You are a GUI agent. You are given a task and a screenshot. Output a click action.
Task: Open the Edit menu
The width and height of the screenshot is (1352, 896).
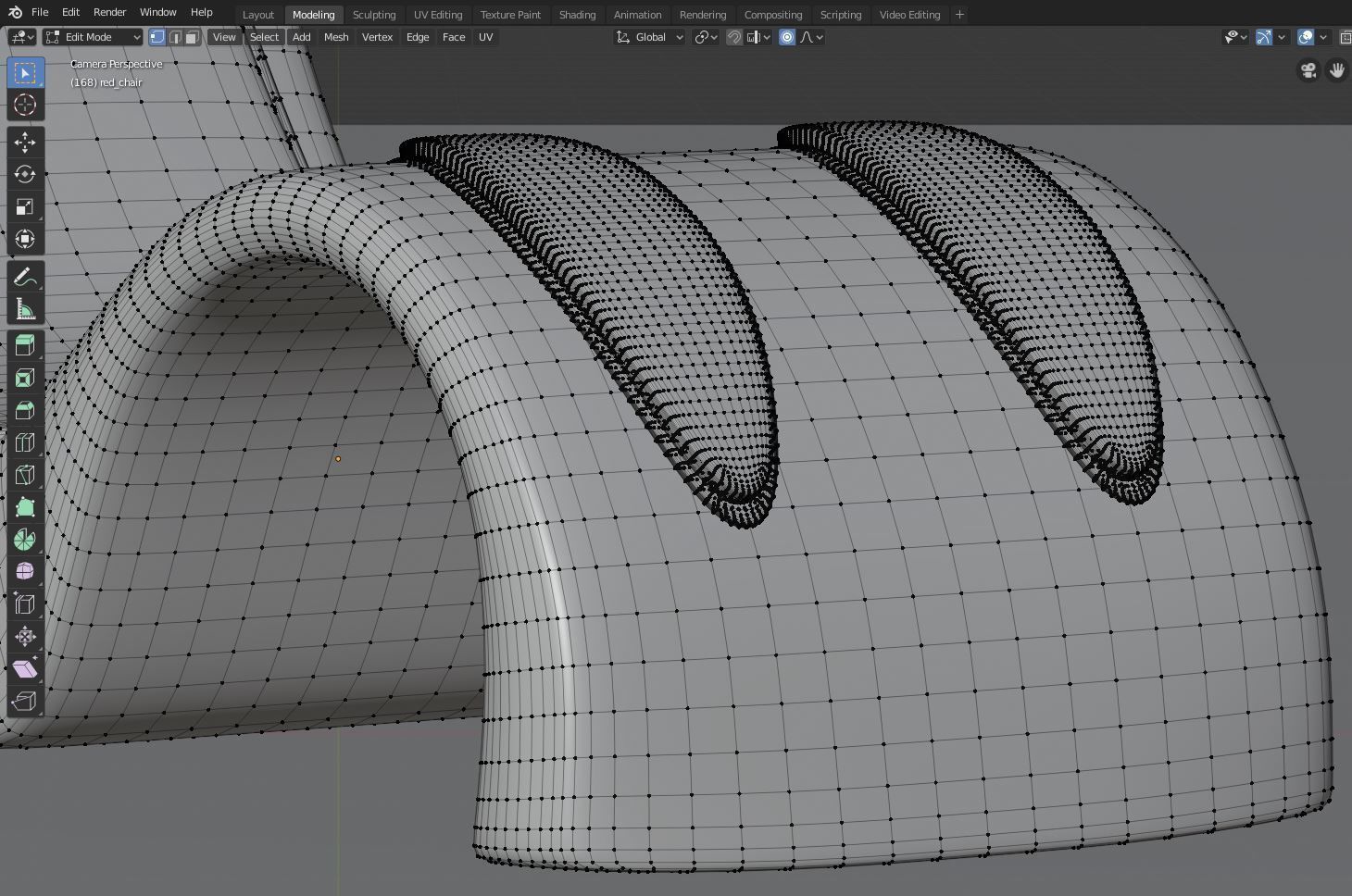tap(70, 12)
